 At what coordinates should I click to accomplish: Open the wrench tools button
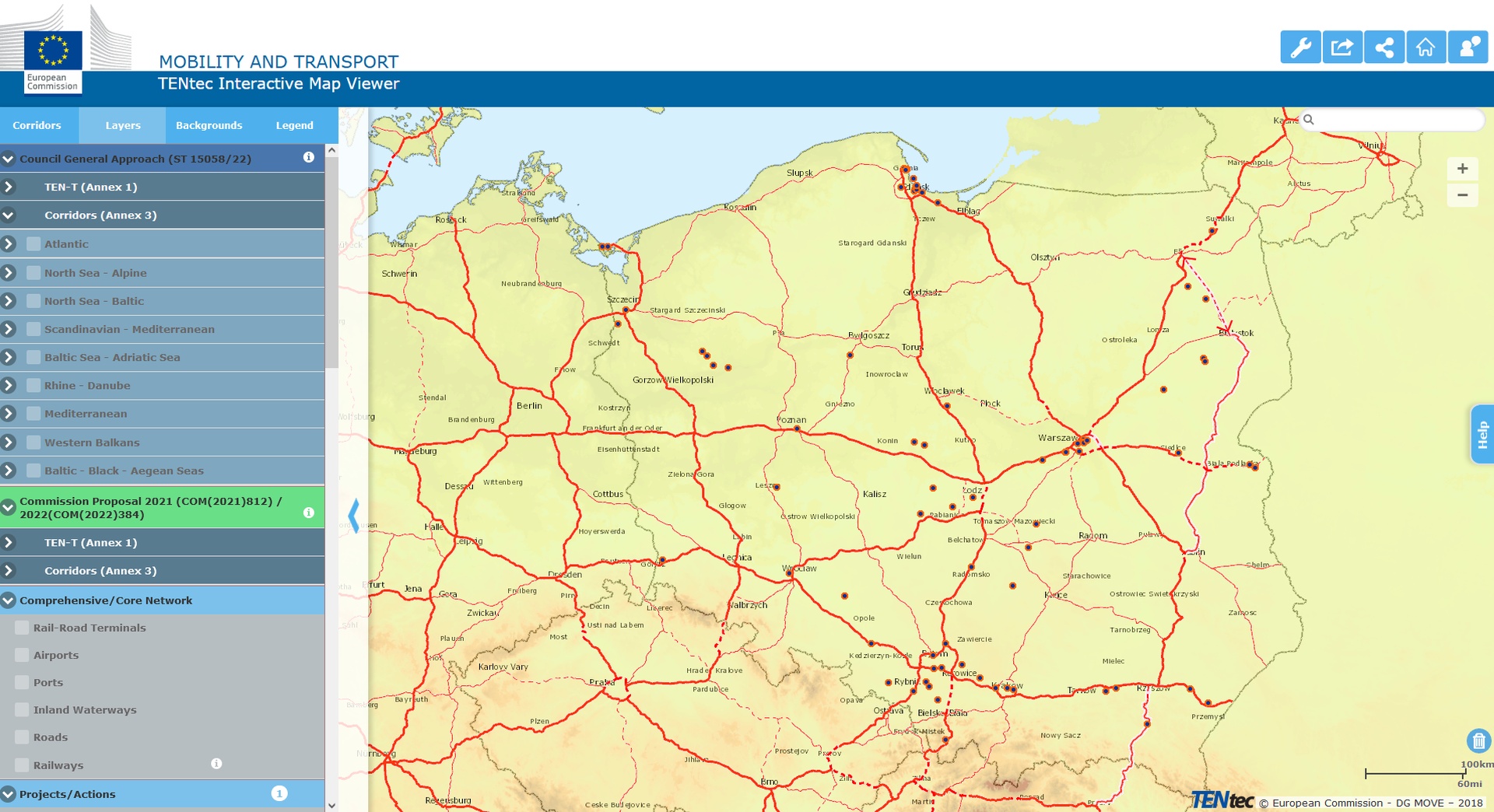point(1300,47)
